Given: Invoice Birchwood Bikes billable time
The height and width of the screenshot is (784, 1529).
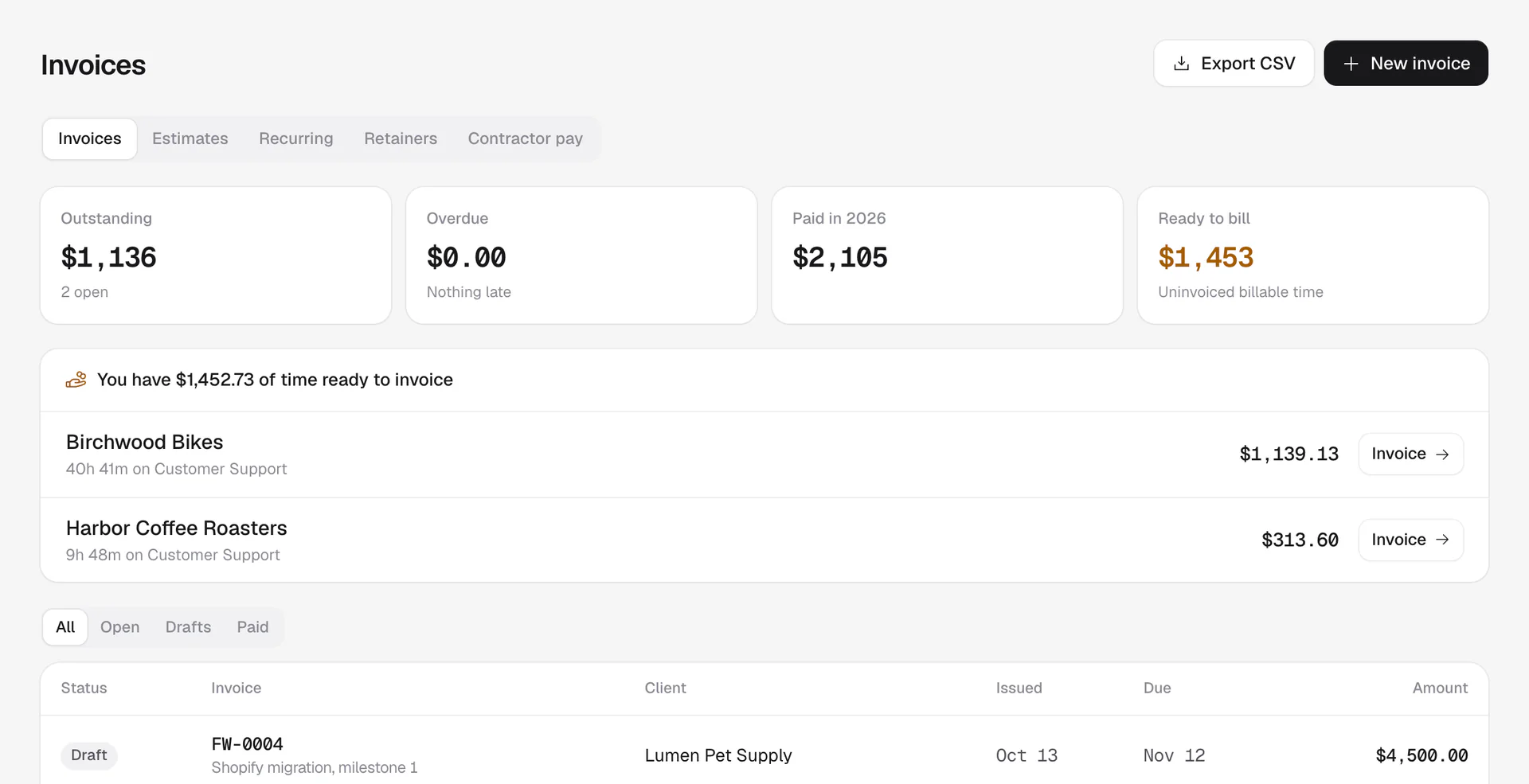Looking at the screenshot, I should 1410,454.
